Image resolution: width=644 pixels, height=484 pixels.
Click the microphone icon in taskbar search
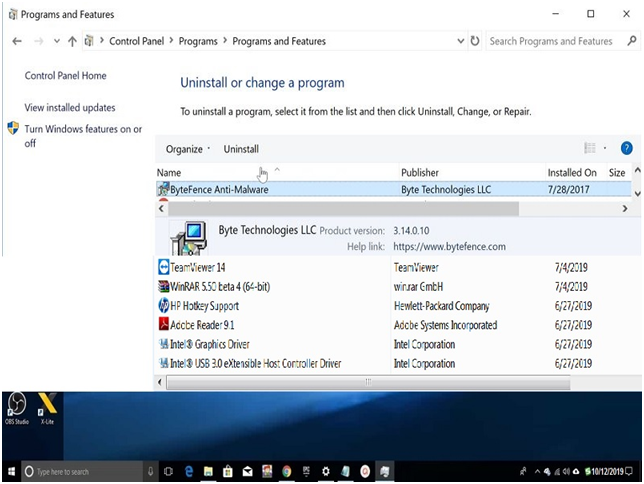click(x=150, y=471)
